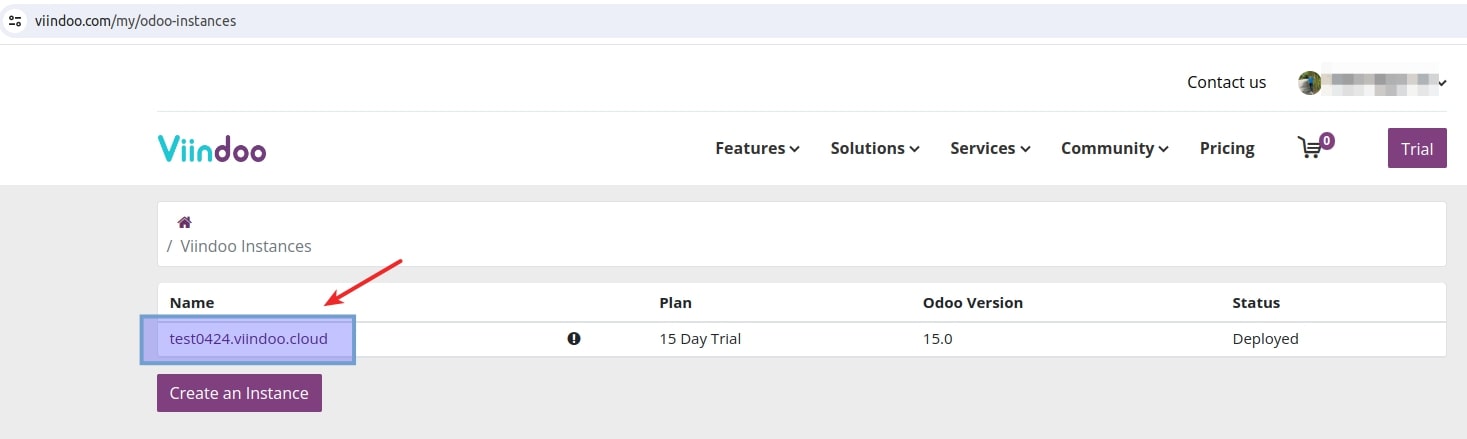Open the test0424.viindoo.cloud instance link
Image resolution: width=1467 pixels, height=439 pixels.
click(x=248, y=339)
